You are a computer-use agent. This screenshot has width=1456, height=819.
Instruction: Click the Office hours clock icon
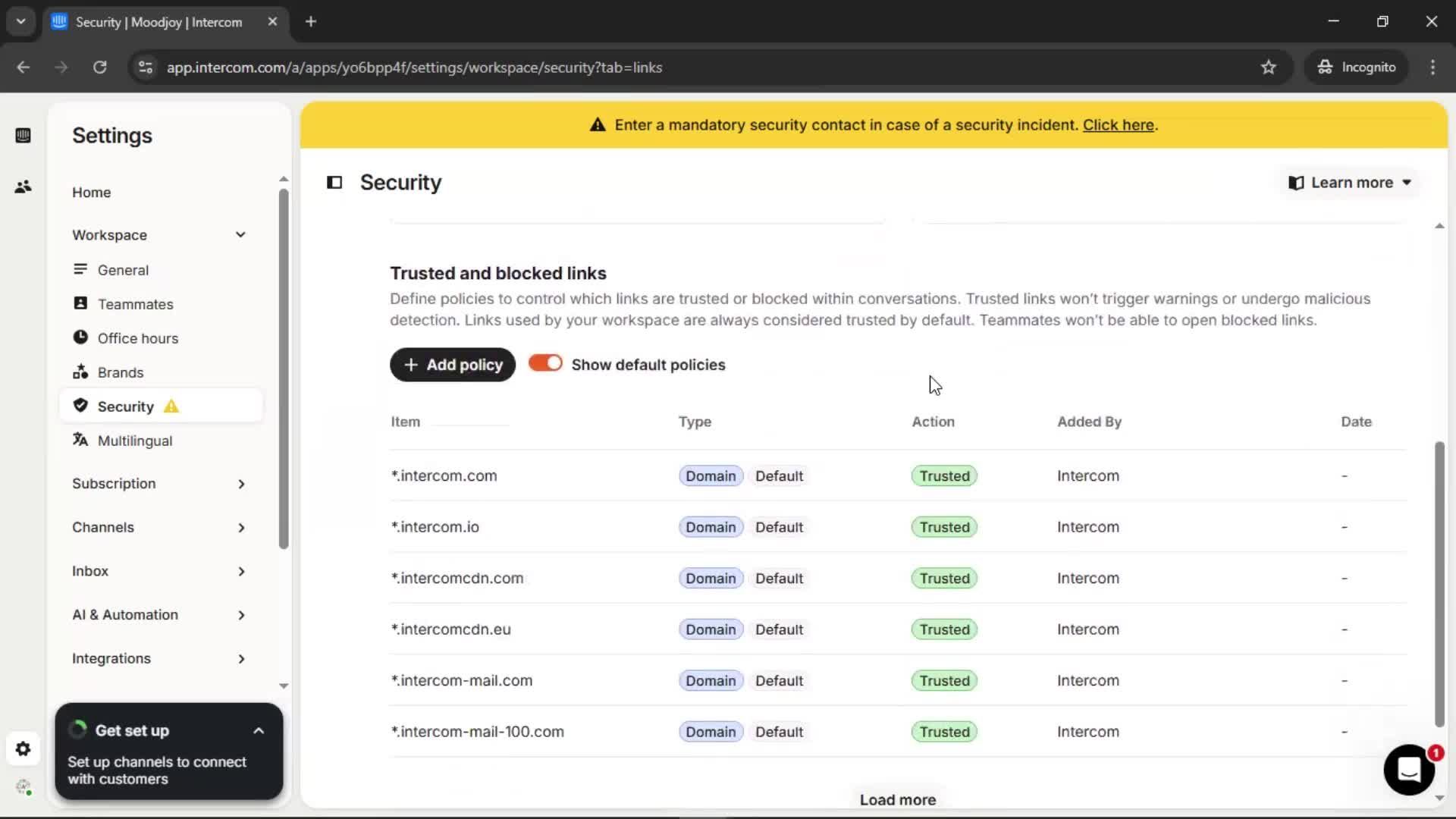click(x=80, y=337)
